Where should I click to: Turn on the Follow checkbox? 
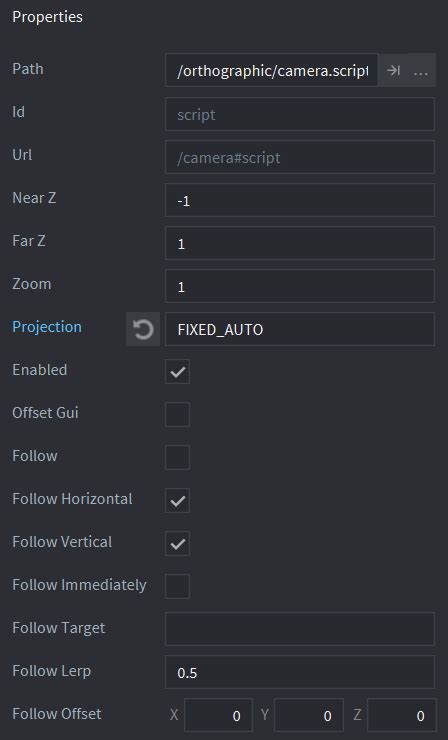178,457
